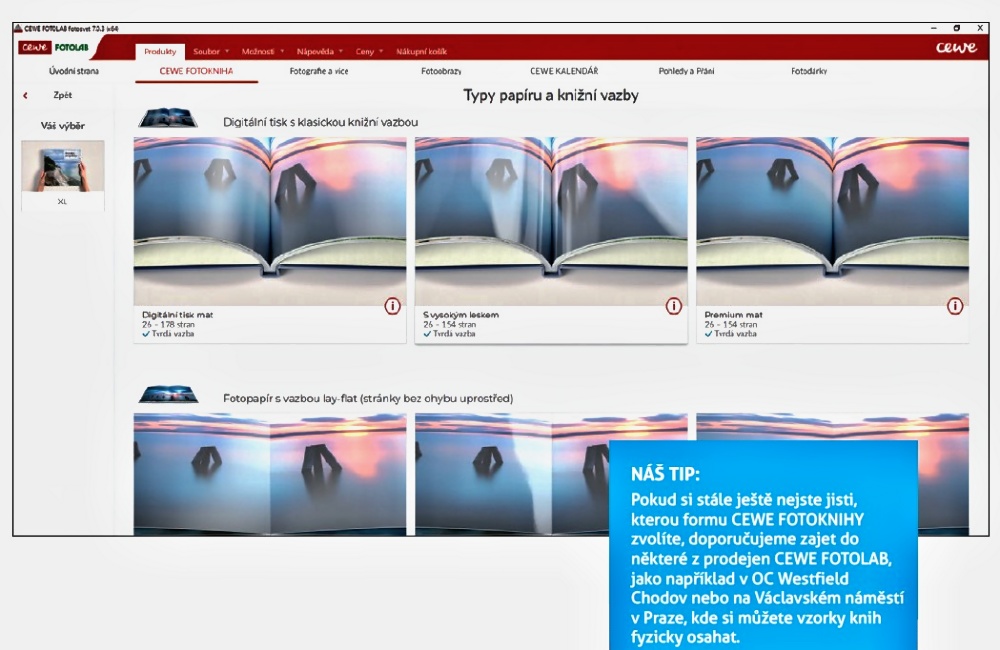Select the first lay-flat Fotopapír option

coord(270,474)
